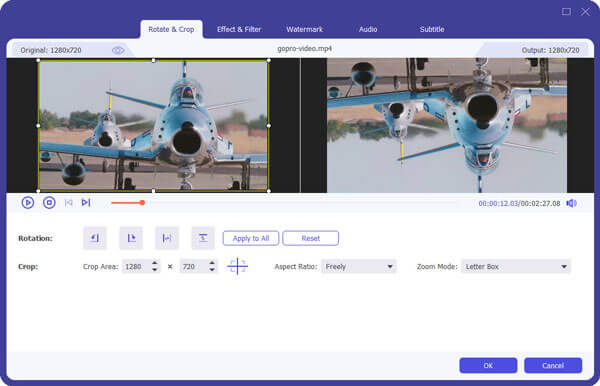
Task: Confirm changes with OK
Action: click(x=488, y=365)
